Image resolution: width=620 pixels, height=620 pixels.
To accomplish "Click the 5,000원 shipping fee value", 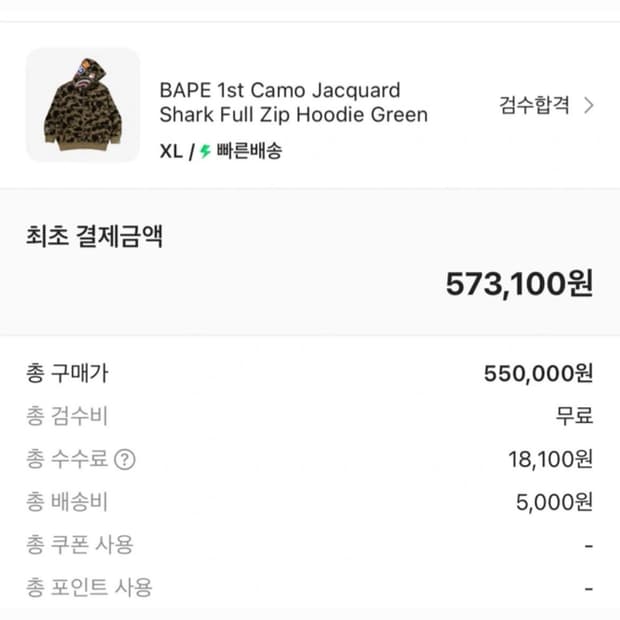I will pos(555,502).
